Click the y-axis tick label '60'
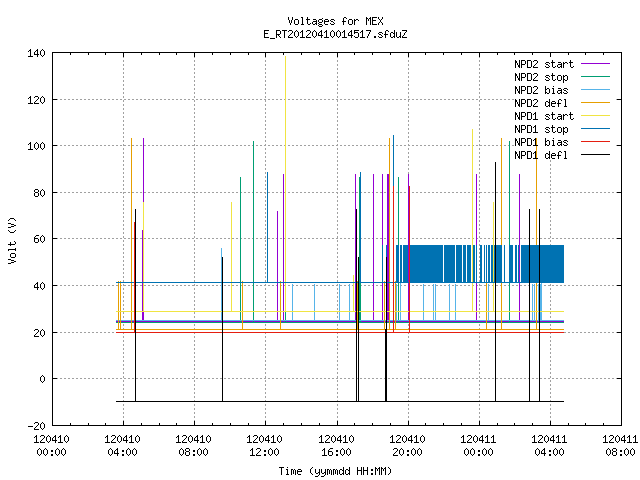This screenshot has height=480, width=640. 39,239
